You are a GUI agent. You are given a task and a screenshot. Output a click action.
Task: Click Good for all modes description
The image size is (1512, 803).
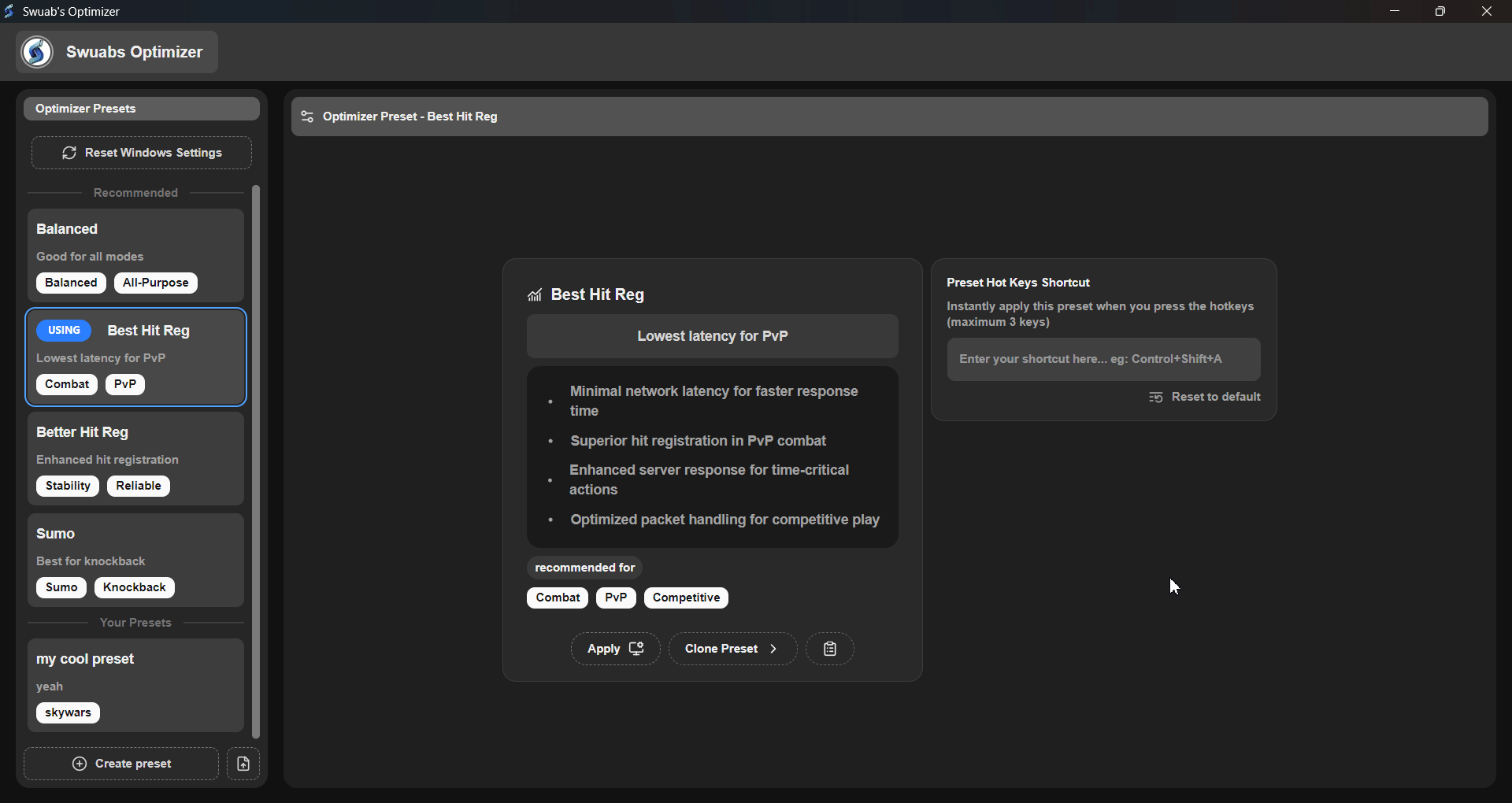[90, 257]
